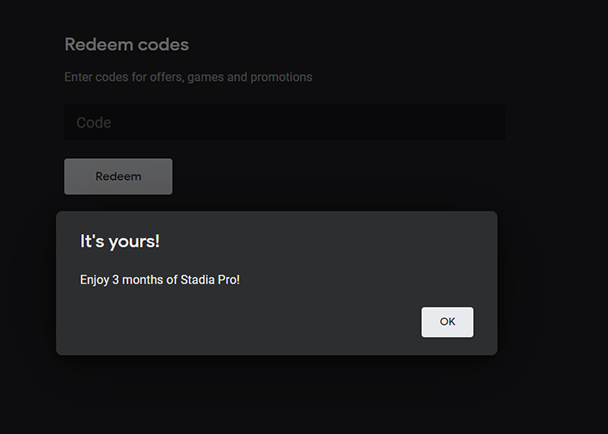Image resolution: width=608 pixels, height=434 pixels.
Task: Close the success dialog using OK
Action: [447, 322]
